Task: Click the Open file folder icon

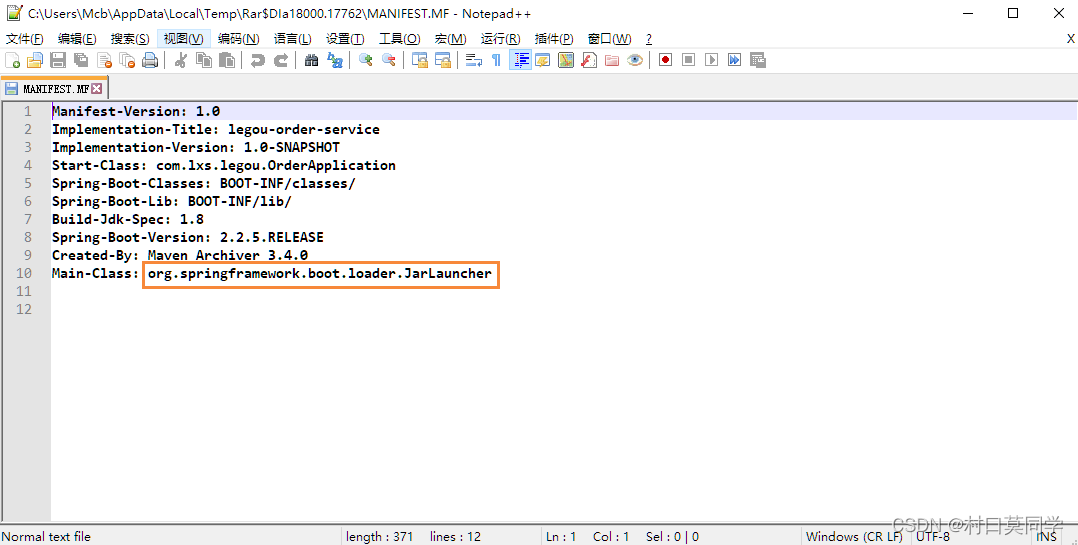Action: (x=34, y=60)
